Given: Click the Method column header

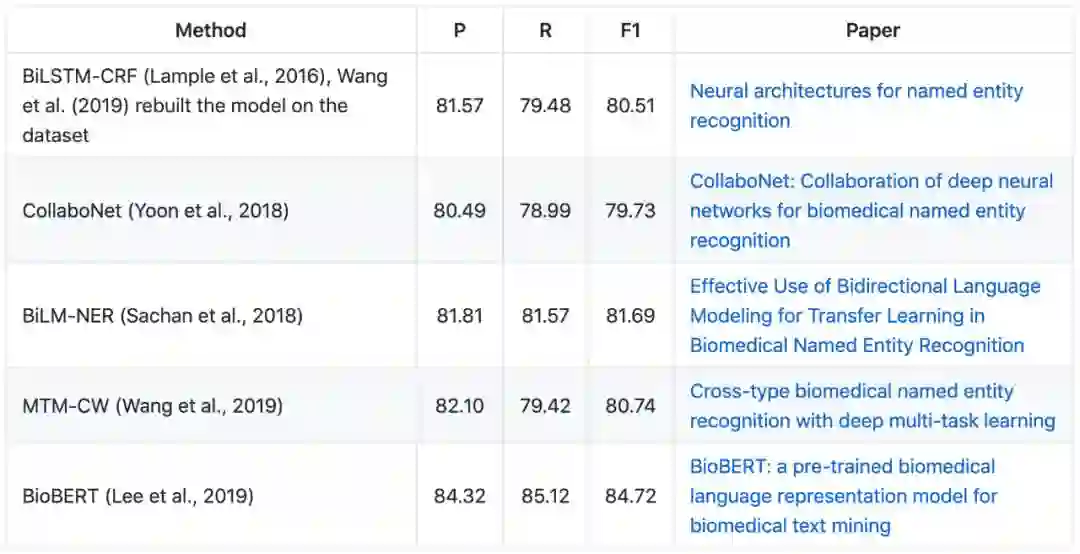Looking at the screenshot, I should 210,30.
